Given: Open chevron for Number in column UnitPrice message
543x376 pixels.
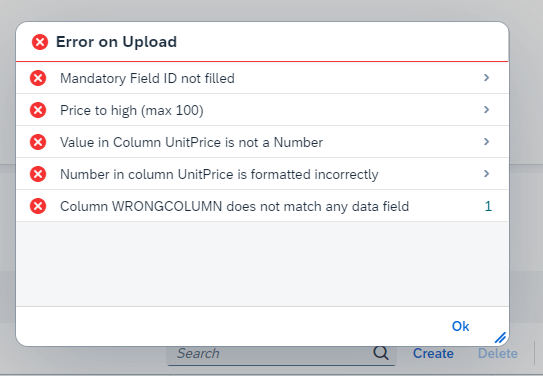Looking at the screenshot, I should 487,173.
